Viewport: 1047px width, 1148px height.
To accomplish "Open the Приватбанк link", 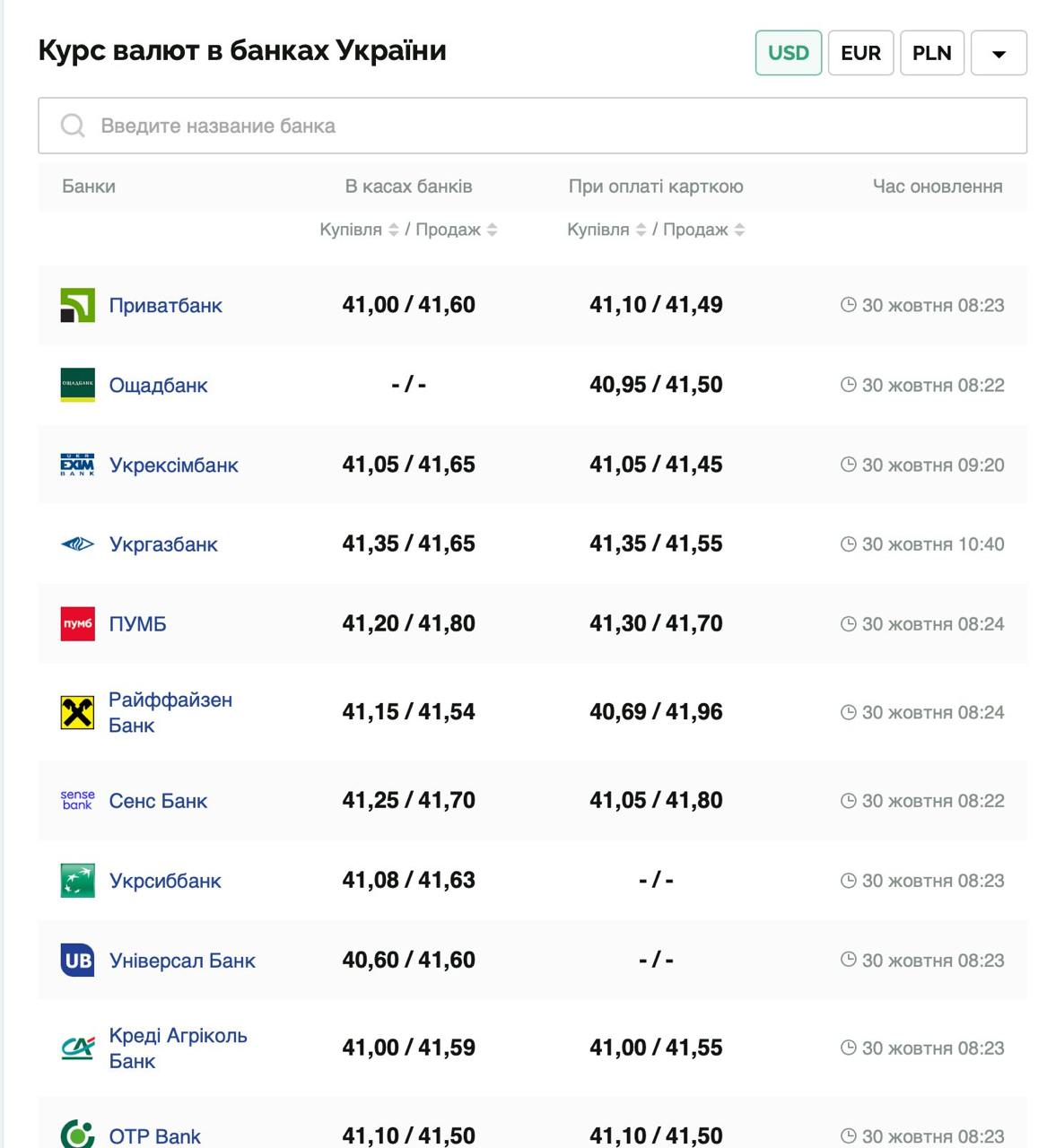I will pos(165,306).
